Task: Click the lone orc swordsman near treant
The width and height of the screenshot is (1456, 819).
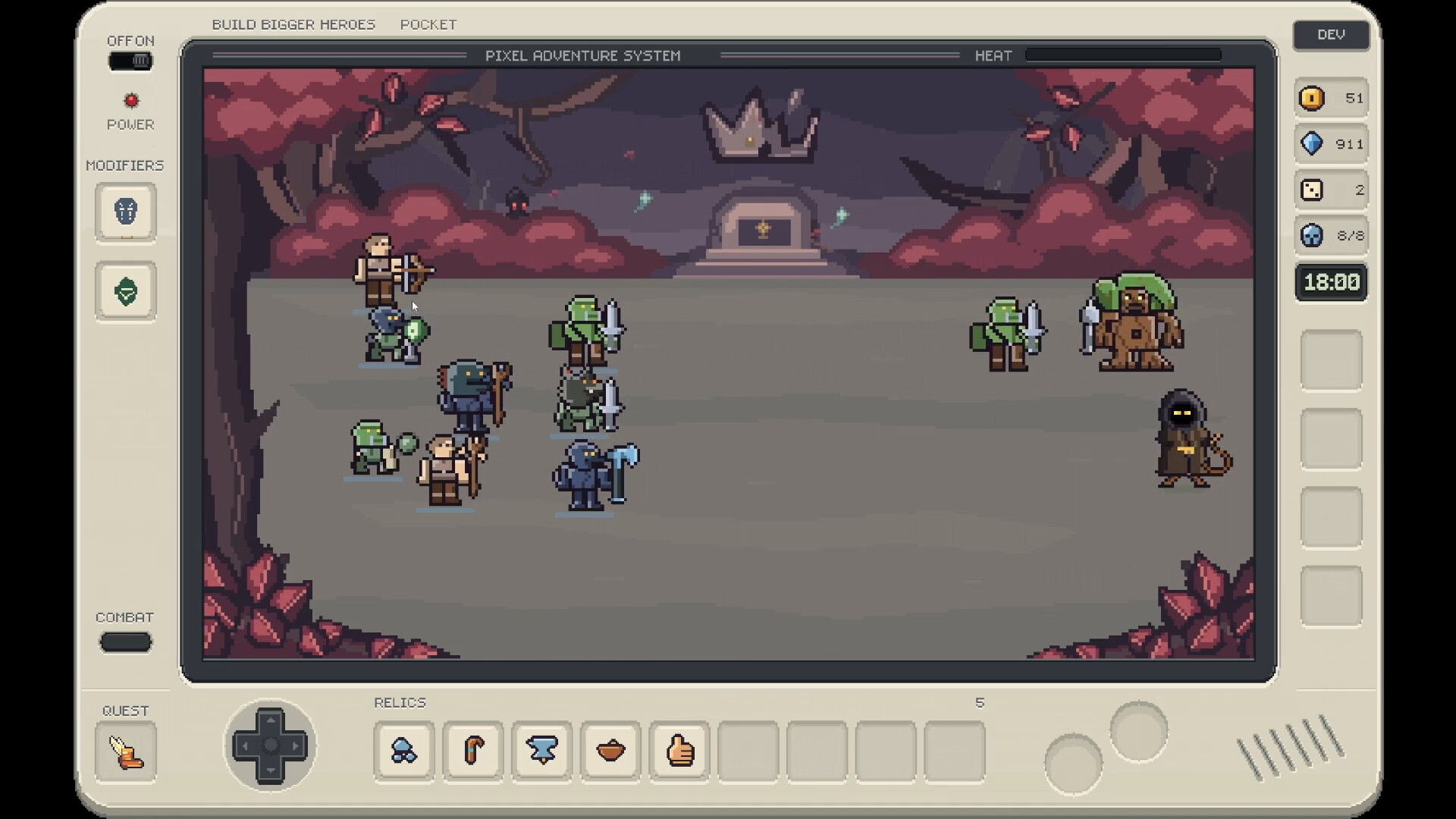Action: (x=1008, y=334)
